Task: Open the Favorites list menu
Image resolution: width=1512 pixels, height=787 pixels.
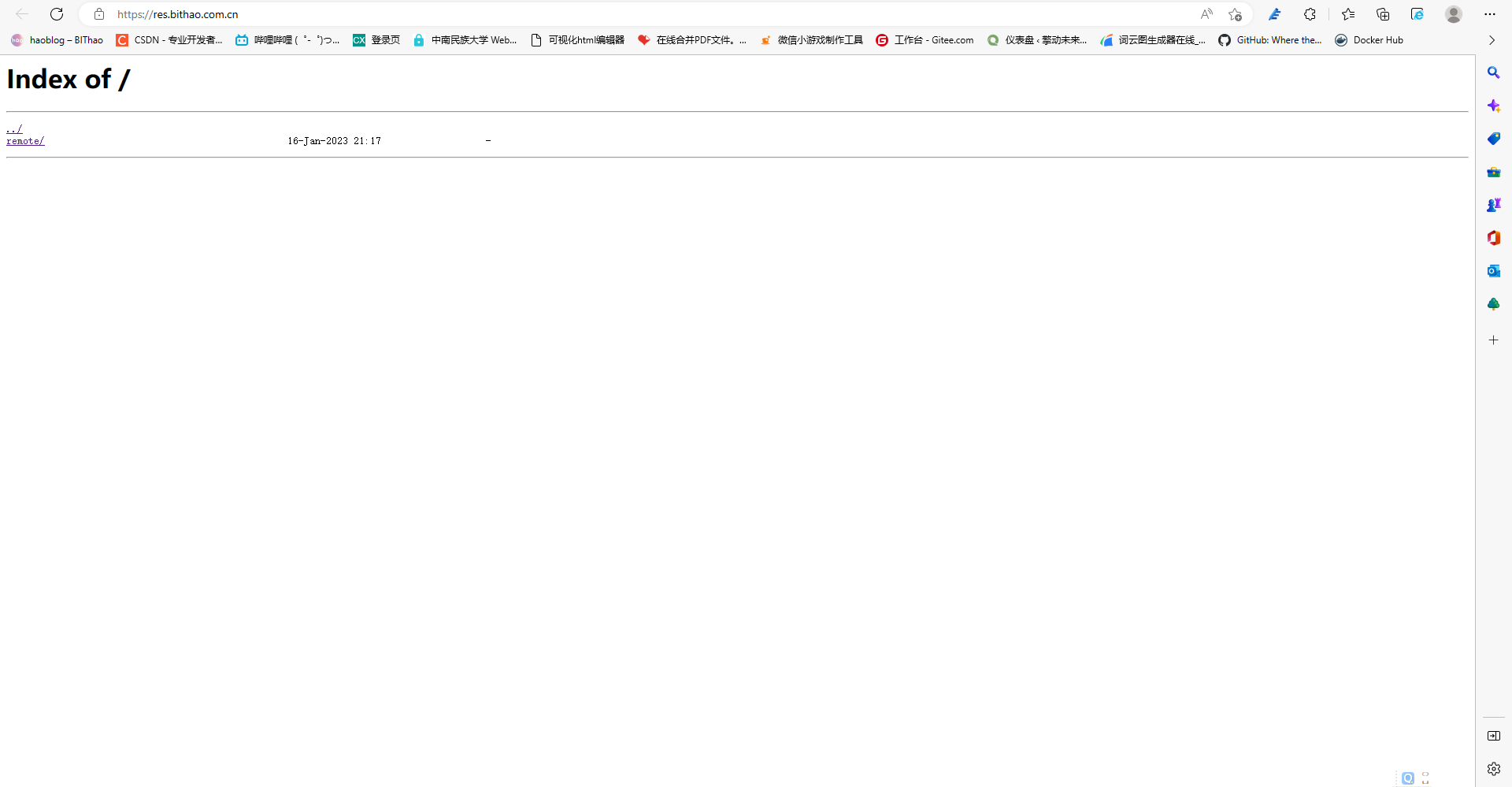Action: tap(1348, 14)
